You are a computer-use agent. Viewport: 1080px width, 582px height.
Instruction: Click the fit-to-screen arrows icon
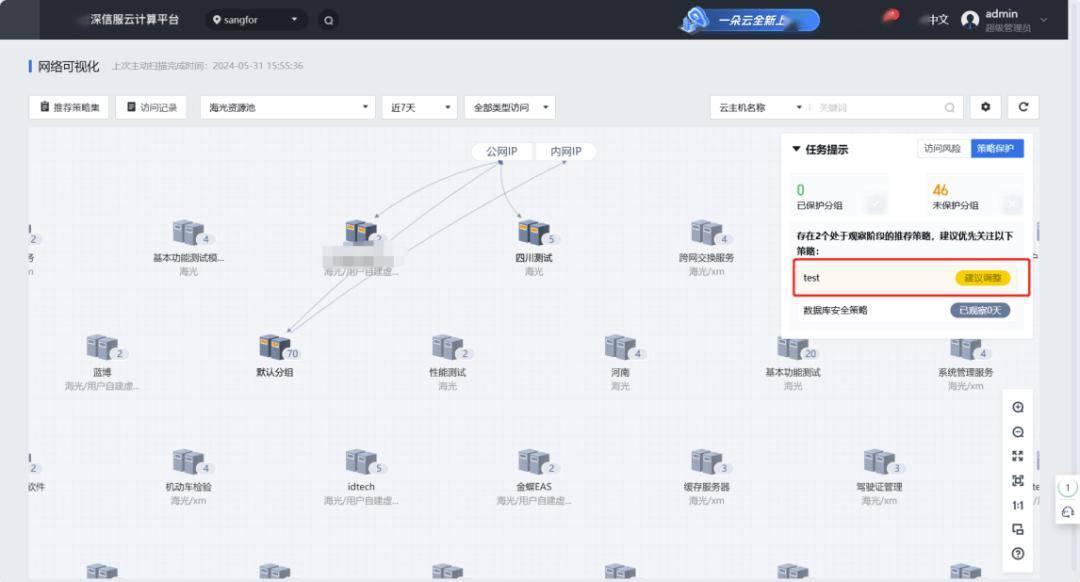point(1017,456)
